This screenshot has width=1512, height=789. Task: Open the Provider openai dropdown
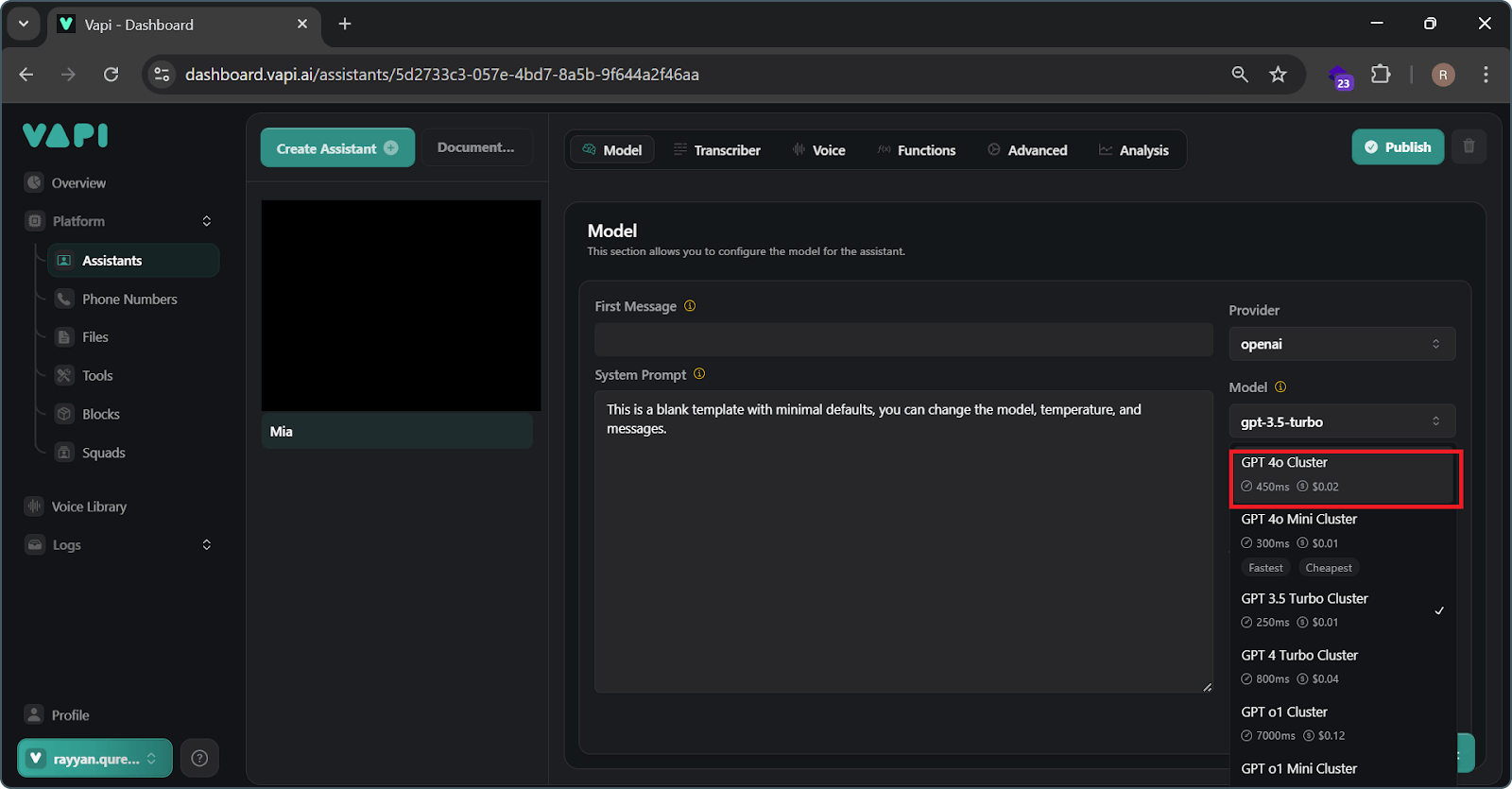point(1342,344)
